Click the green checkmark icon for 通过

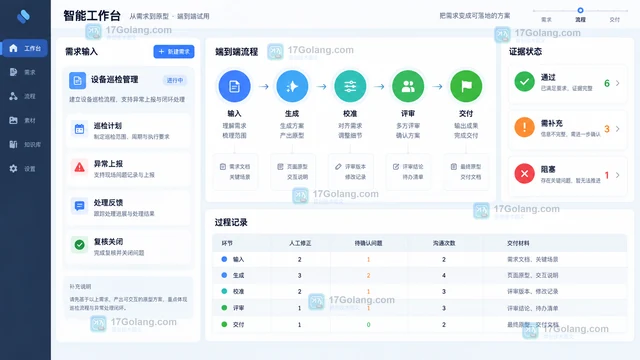pos(524,82)
